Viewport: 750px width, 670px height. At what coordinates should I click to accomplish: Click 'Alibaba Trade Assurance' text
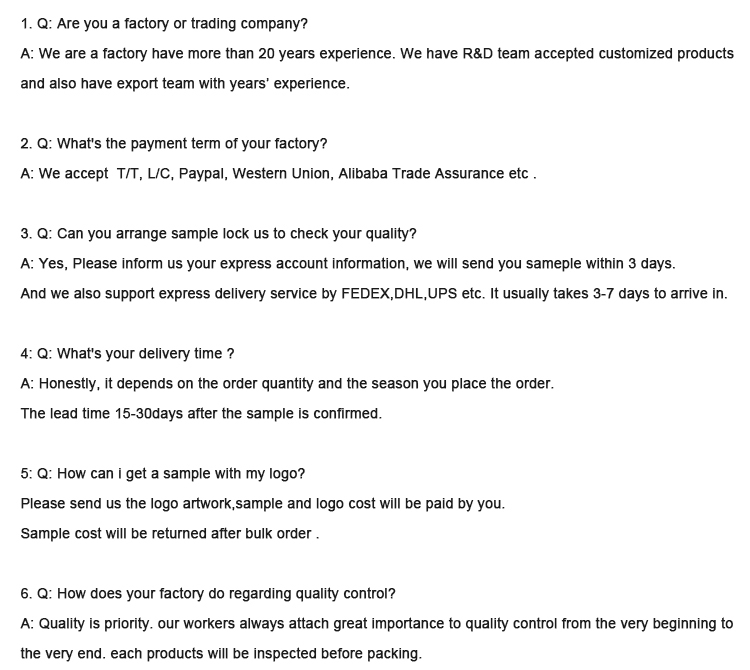pyautogui.click(x=421, y=173)
